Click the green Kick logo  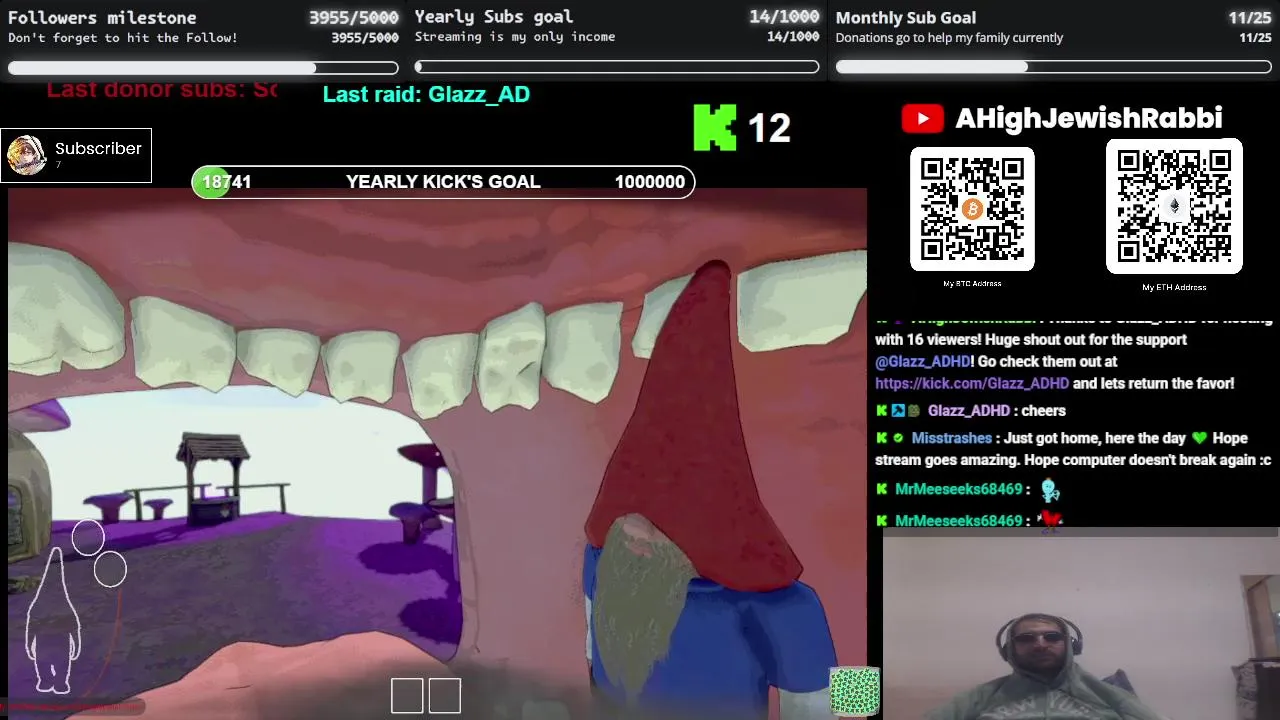click(715, 128)
